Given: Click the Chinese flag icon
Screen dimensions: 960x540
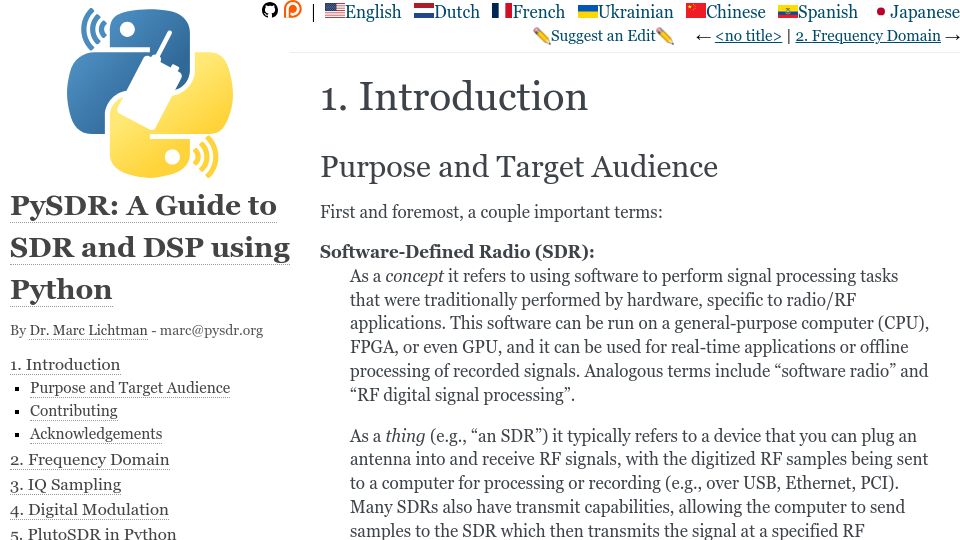Looking at the screenshot, I should (696, 10).
